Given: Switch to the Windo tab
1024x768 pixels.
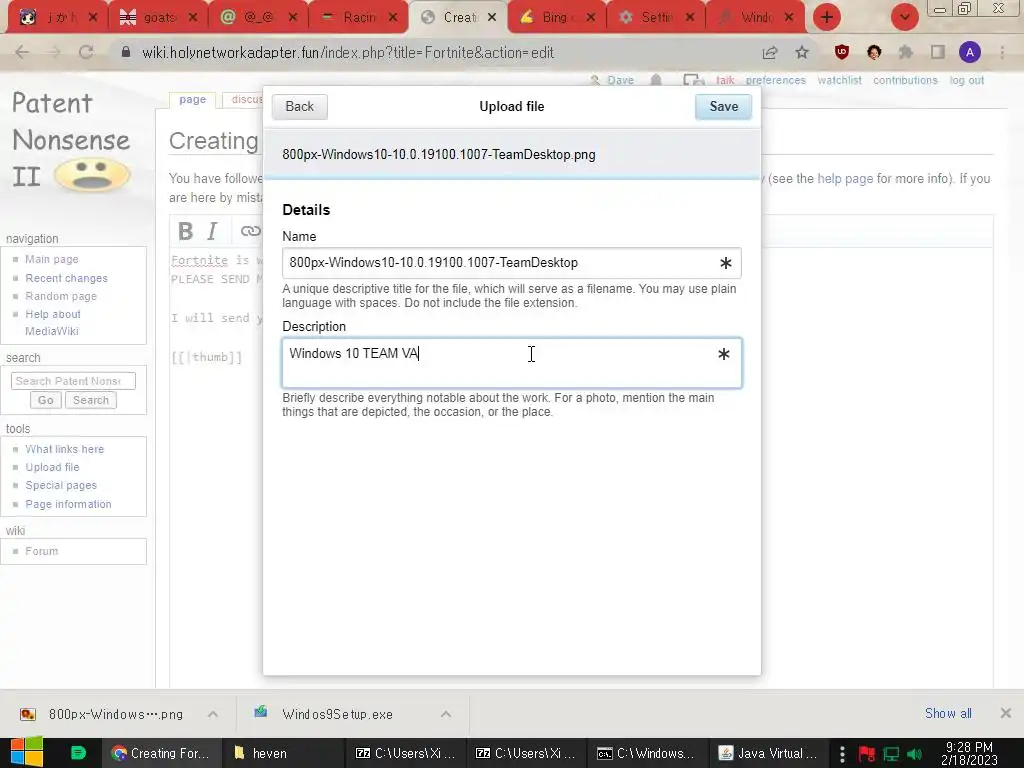Looking at the screenshot, I should pyautogui.click(x=755, y=18).
